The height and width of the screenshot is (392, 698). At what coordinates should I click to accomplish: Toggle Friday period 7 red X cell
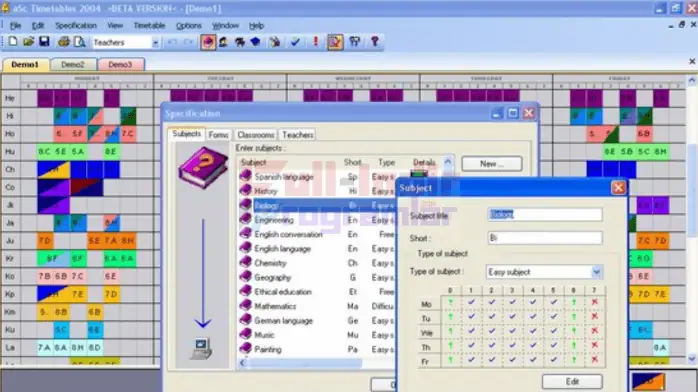[594, 360]
